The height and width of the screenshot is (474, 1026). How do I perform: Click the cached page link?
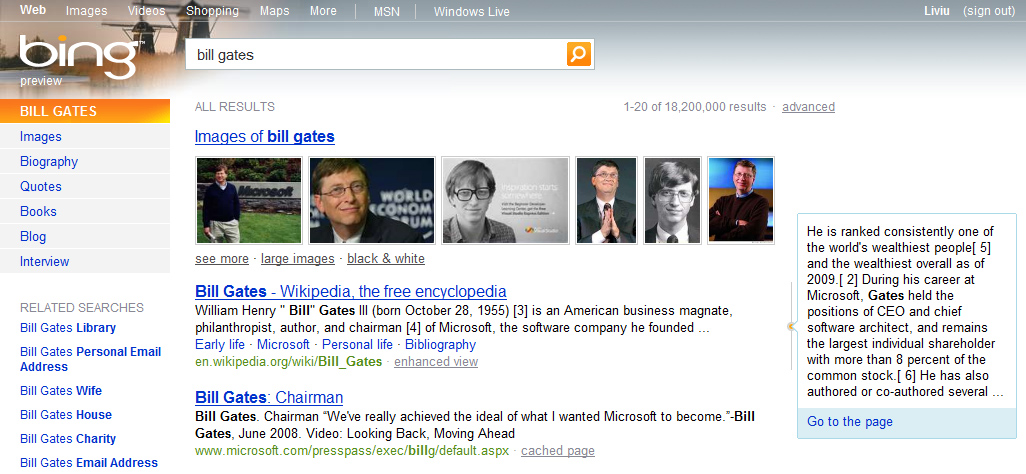[x=558, y=450]
